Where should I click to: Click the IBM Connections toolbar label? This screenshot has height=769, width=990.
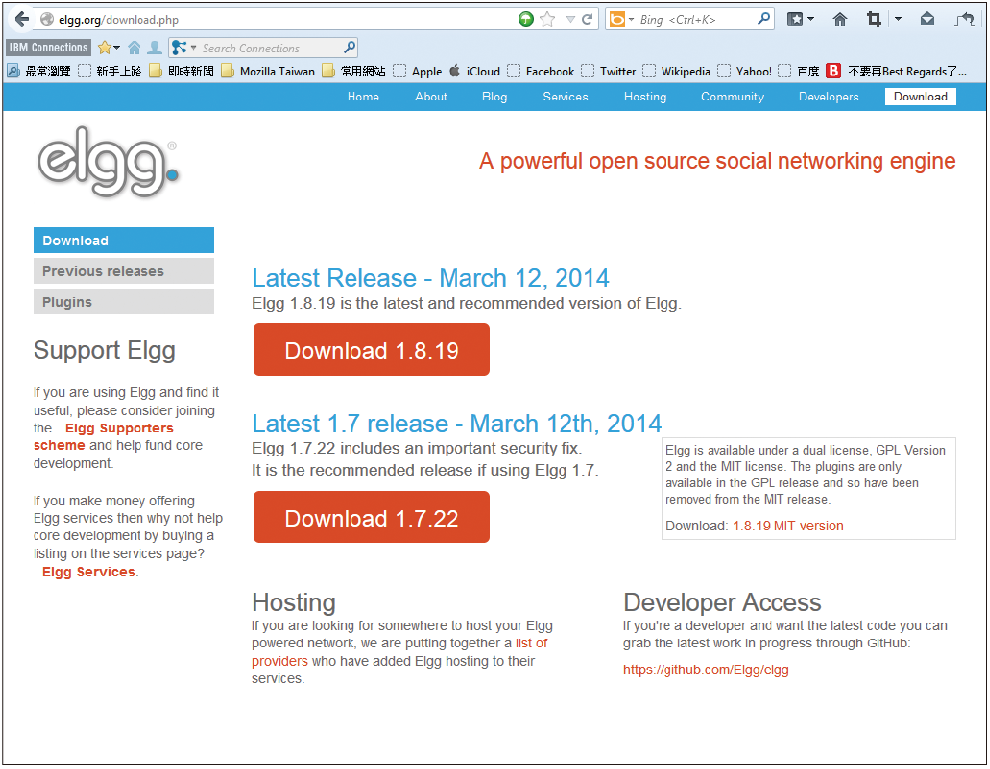(x=49, y=47)
